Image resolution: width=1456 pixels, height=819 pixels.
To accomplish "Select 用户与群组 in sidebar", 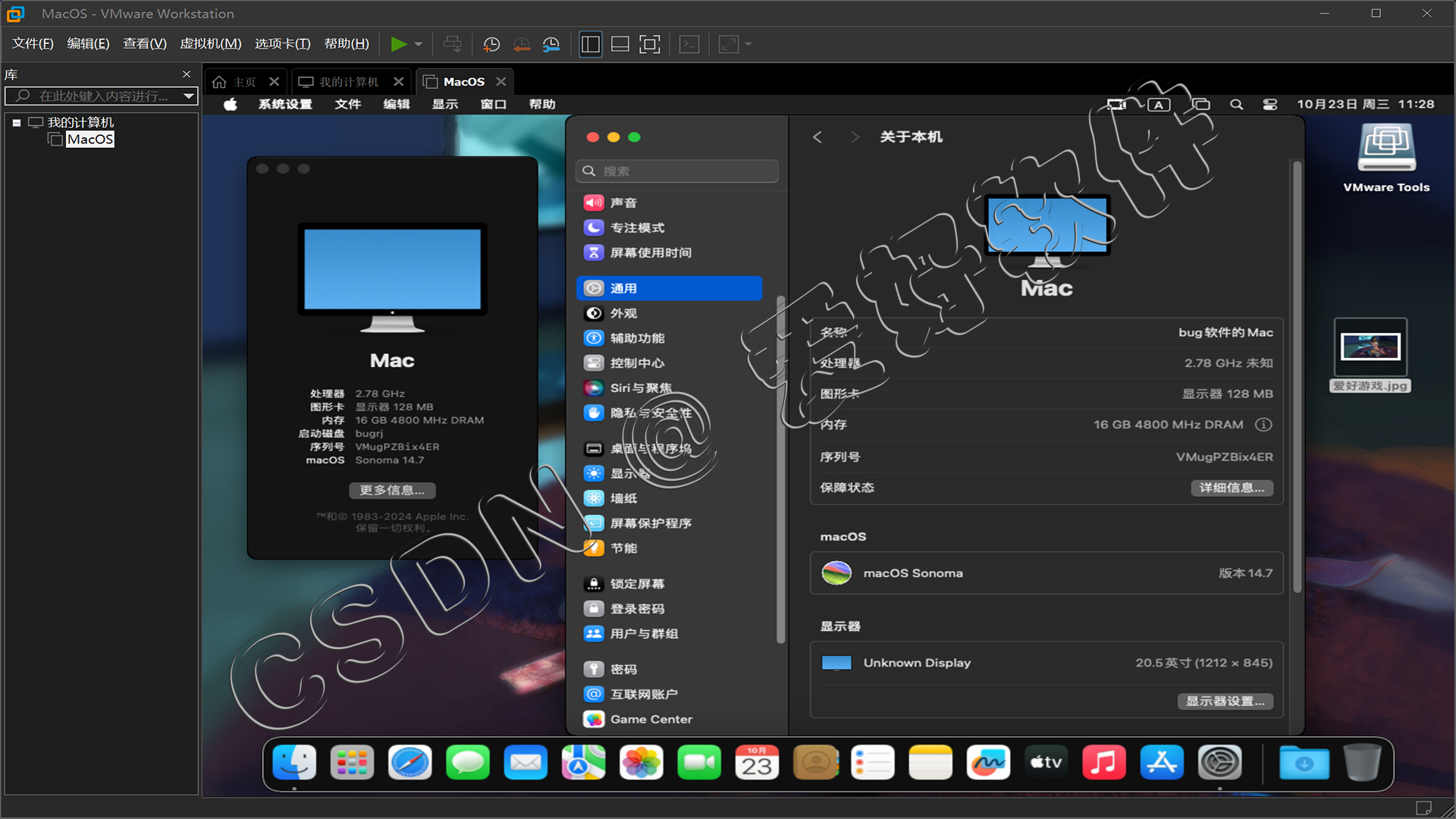I will click(x=669, y=634).
